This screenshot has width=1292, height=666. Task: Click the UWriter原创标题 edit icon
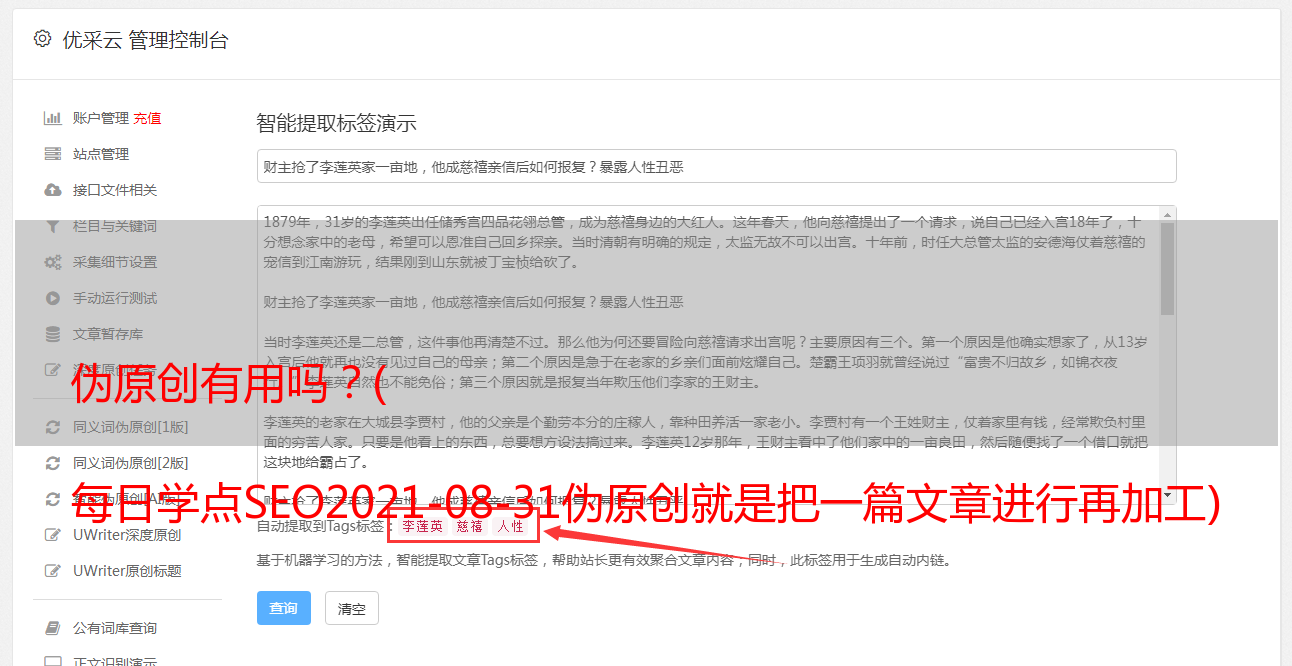pyautogui.click(x=53, y=571)
